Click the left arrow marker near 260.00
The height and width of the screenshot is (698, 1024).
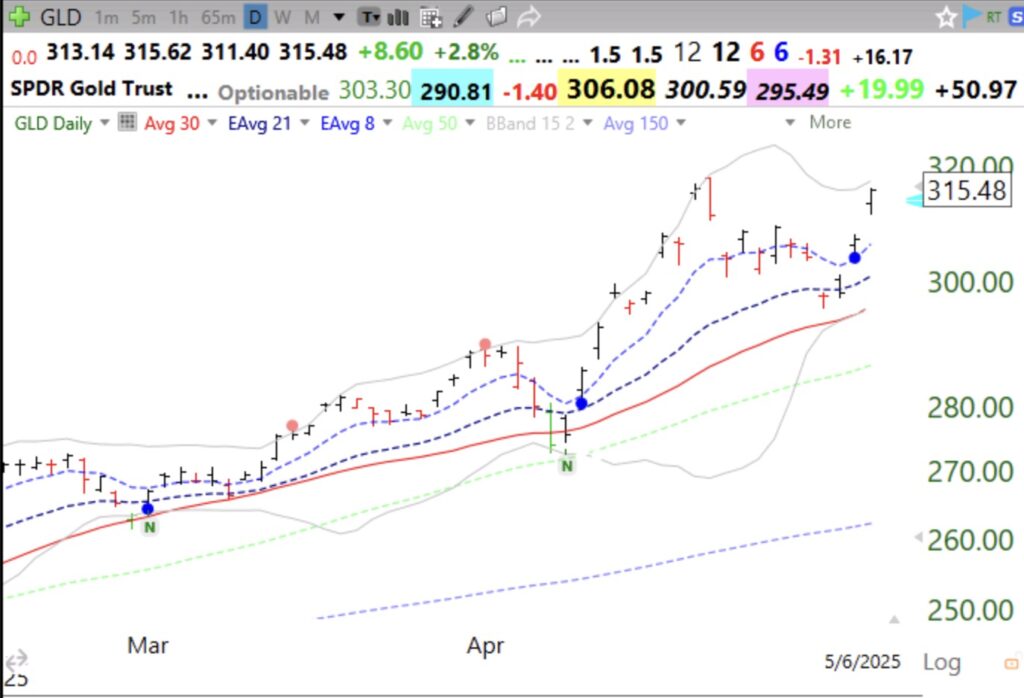click(x=918, y=537)
